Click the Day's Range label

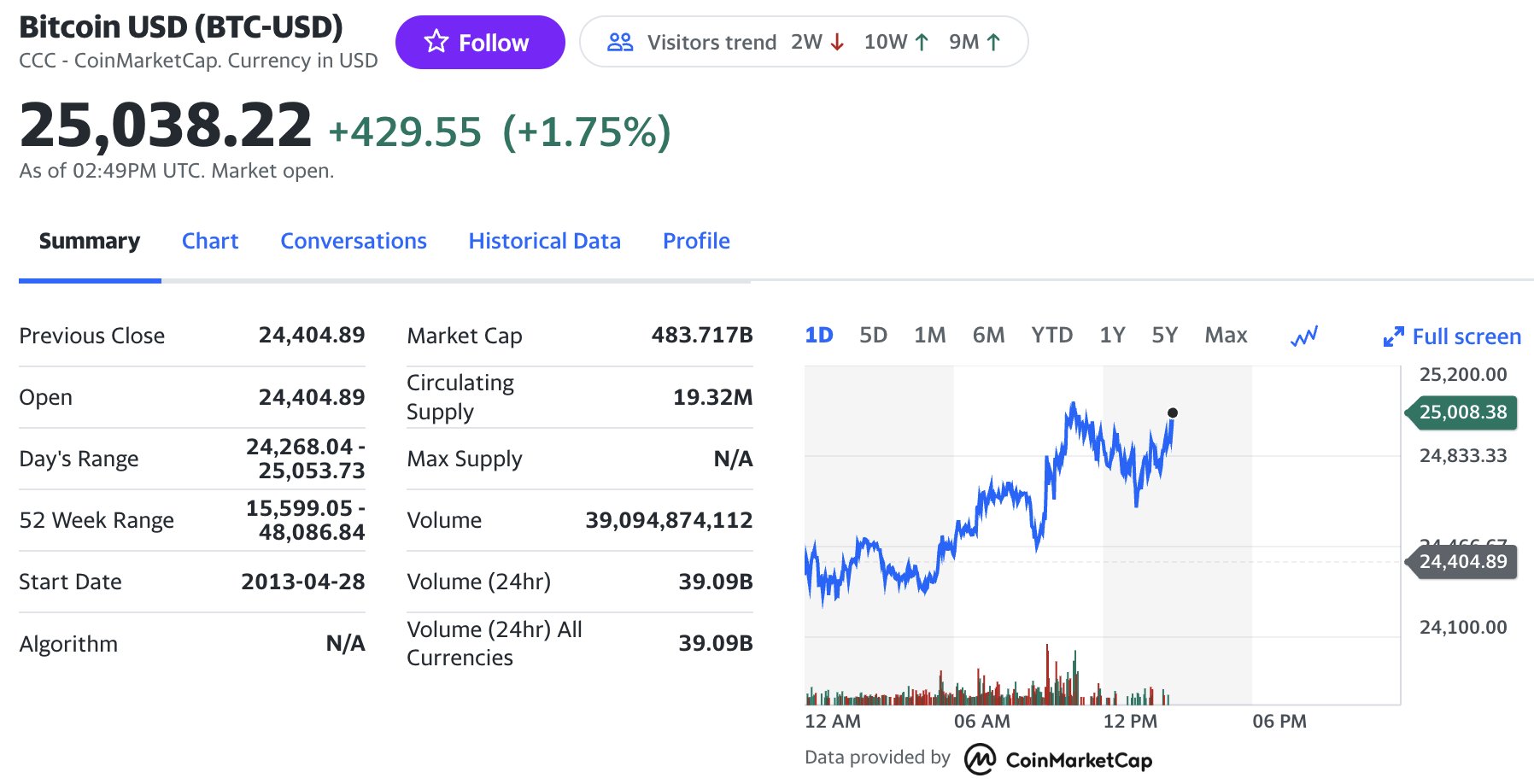click(79, 459)
